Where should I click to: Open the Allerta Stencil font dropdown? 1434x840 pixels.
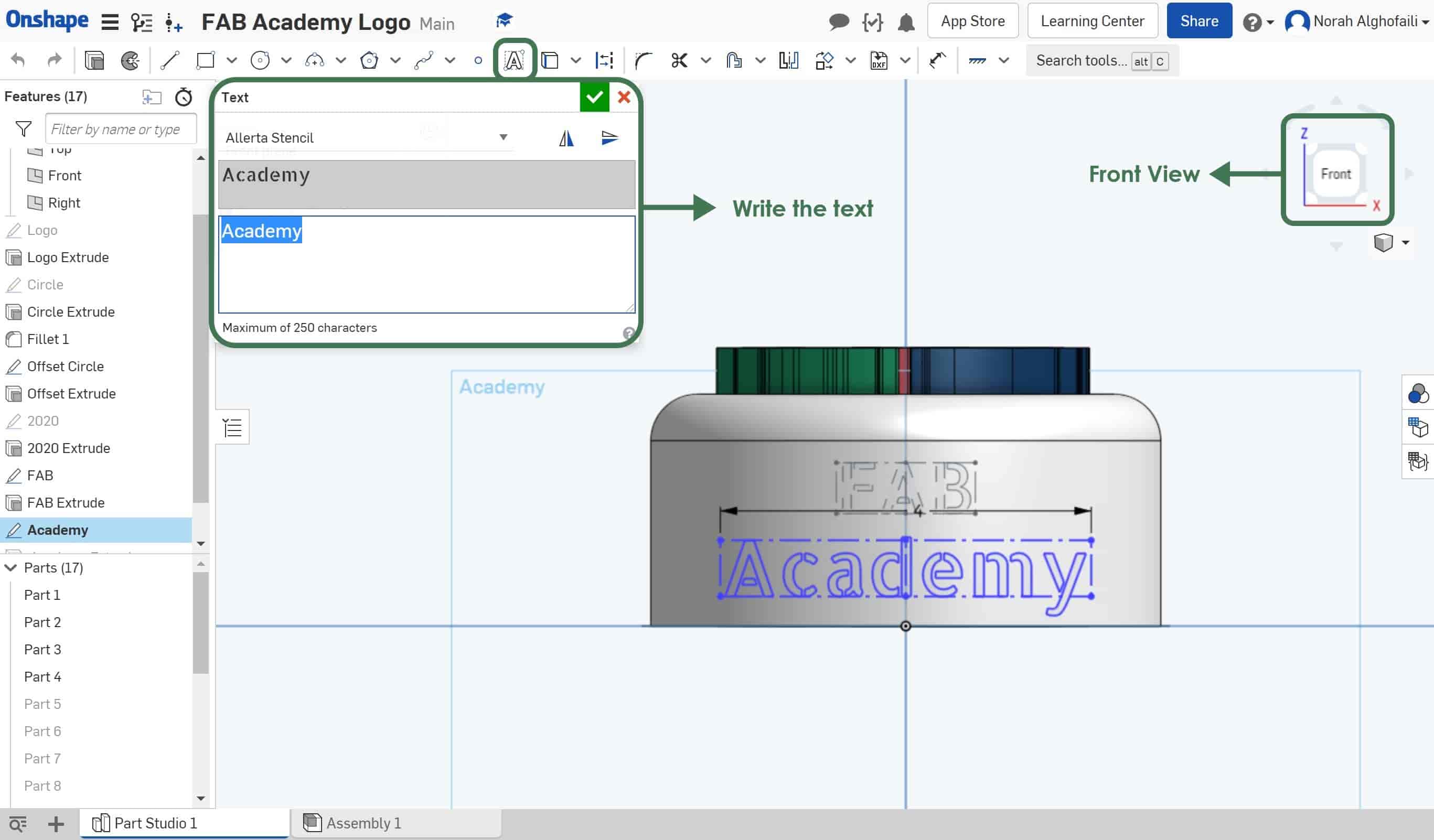pos(367,137)
